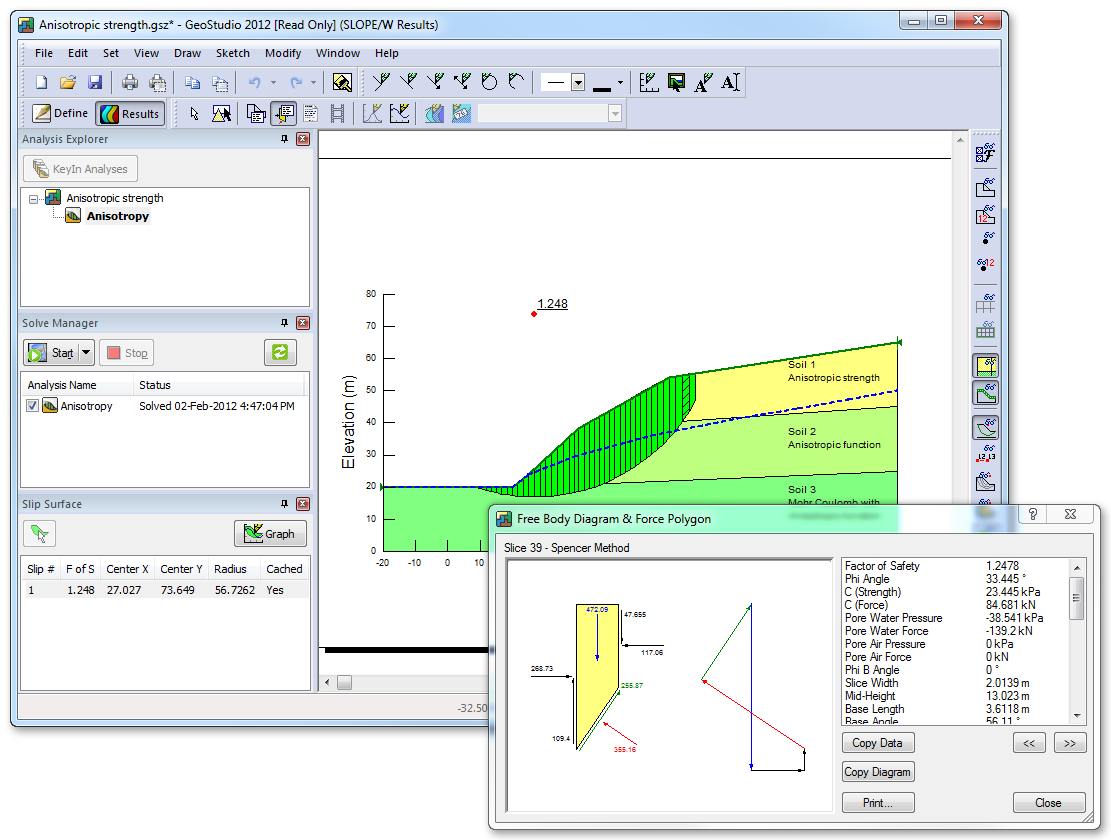Image resolution: width=1111 pixels, height=840 pixels.
Task: Click the horizontal scrollbar thumb in drawing
Action: (x=344, y=683)
